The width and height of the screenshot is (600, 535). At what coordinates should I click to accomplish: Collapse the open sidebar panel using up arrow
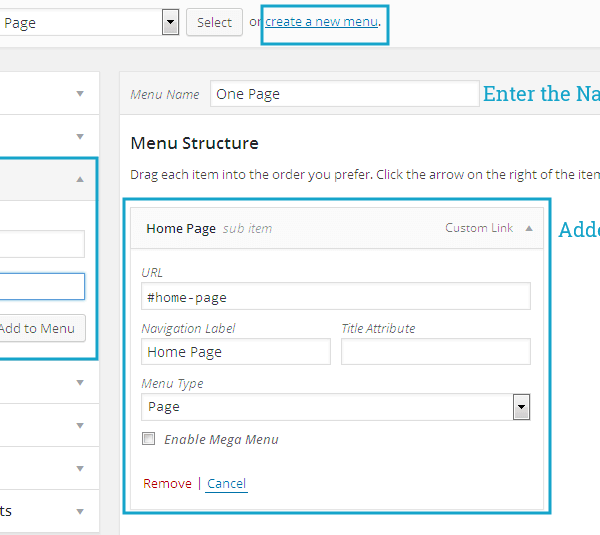pos(80,179)
